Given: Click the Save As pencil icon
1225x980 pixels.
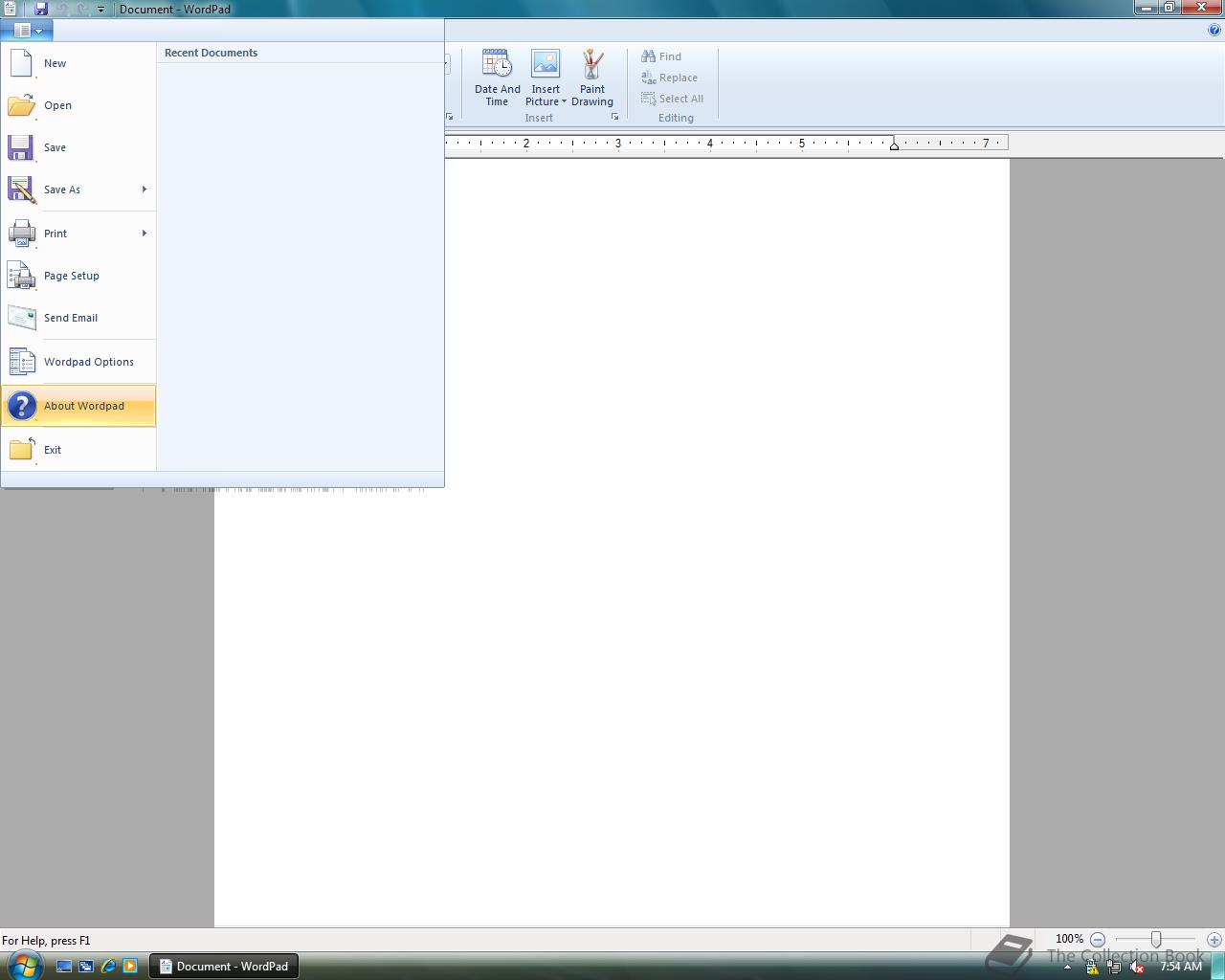Looking at the screenshot, I should pyautogui.click(x=21, y=189).
